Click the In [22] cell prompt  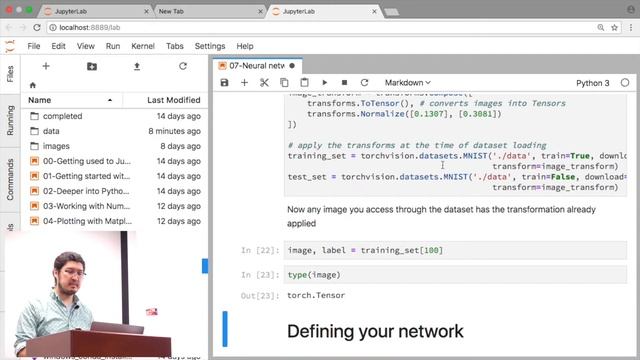click(260, 250)
